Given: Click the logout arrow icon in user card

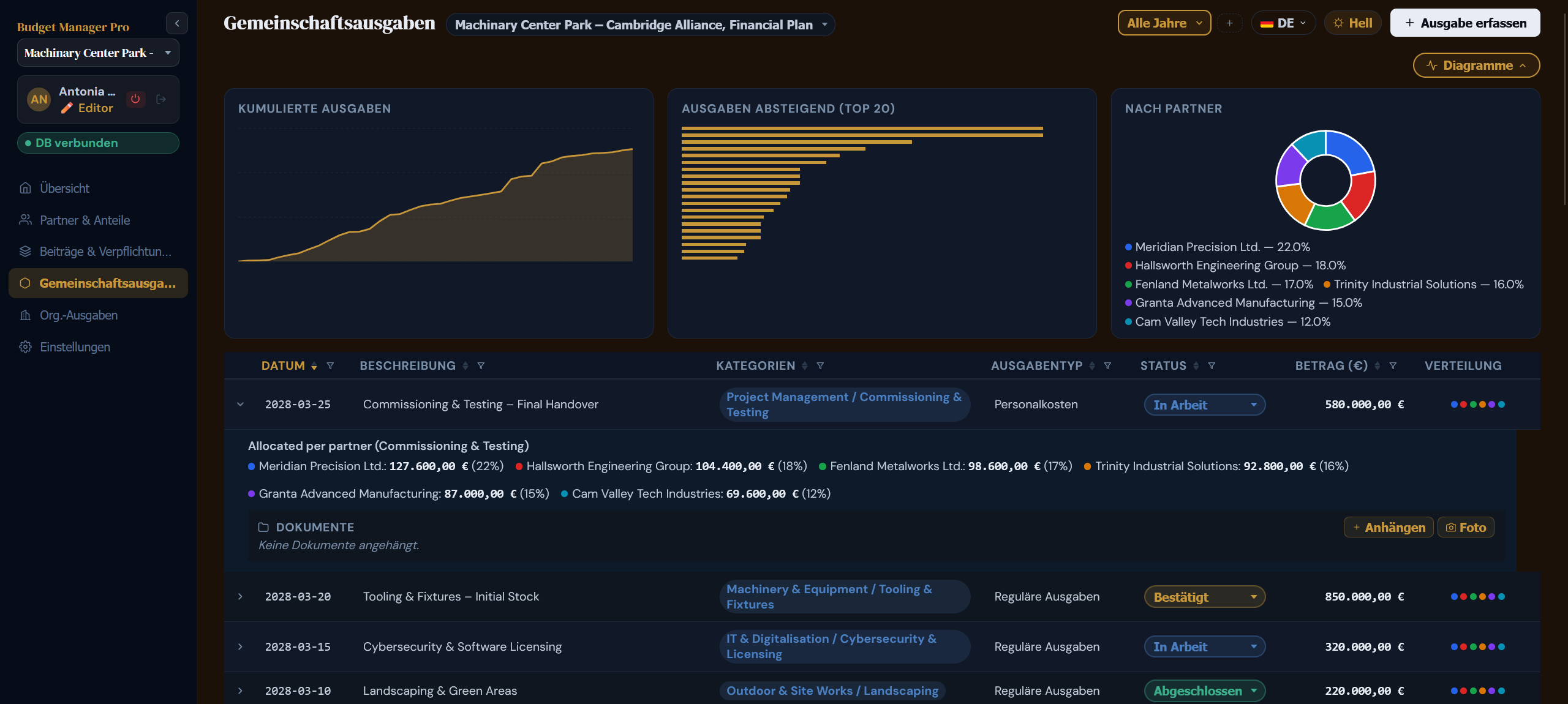Looking at the screenshot, I should pyautogui.click(x=161, y=99).
